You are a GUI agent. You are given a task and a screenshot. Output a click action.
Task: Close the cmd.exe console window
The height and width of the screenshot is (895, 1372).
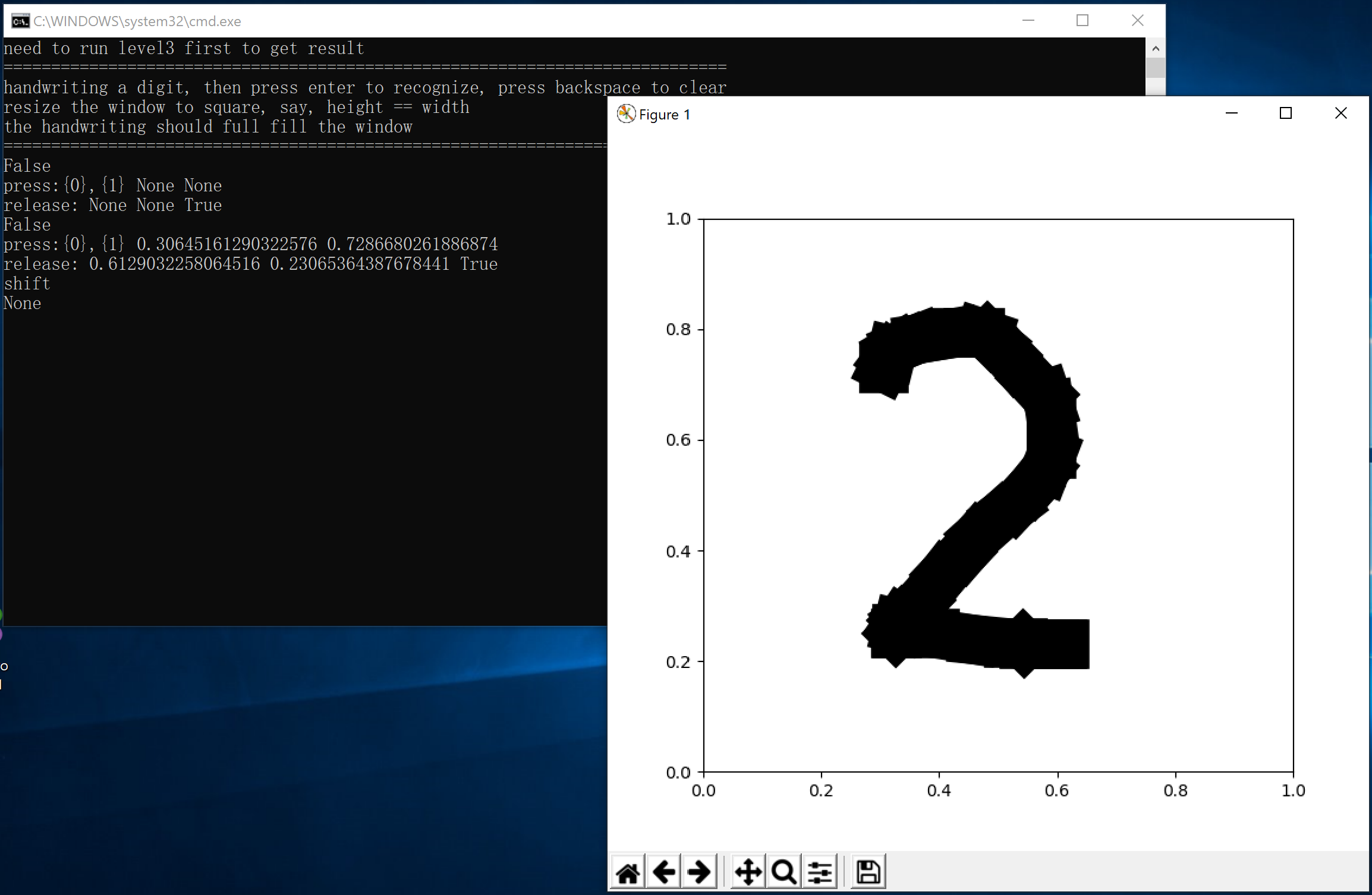coord(1137,21)
